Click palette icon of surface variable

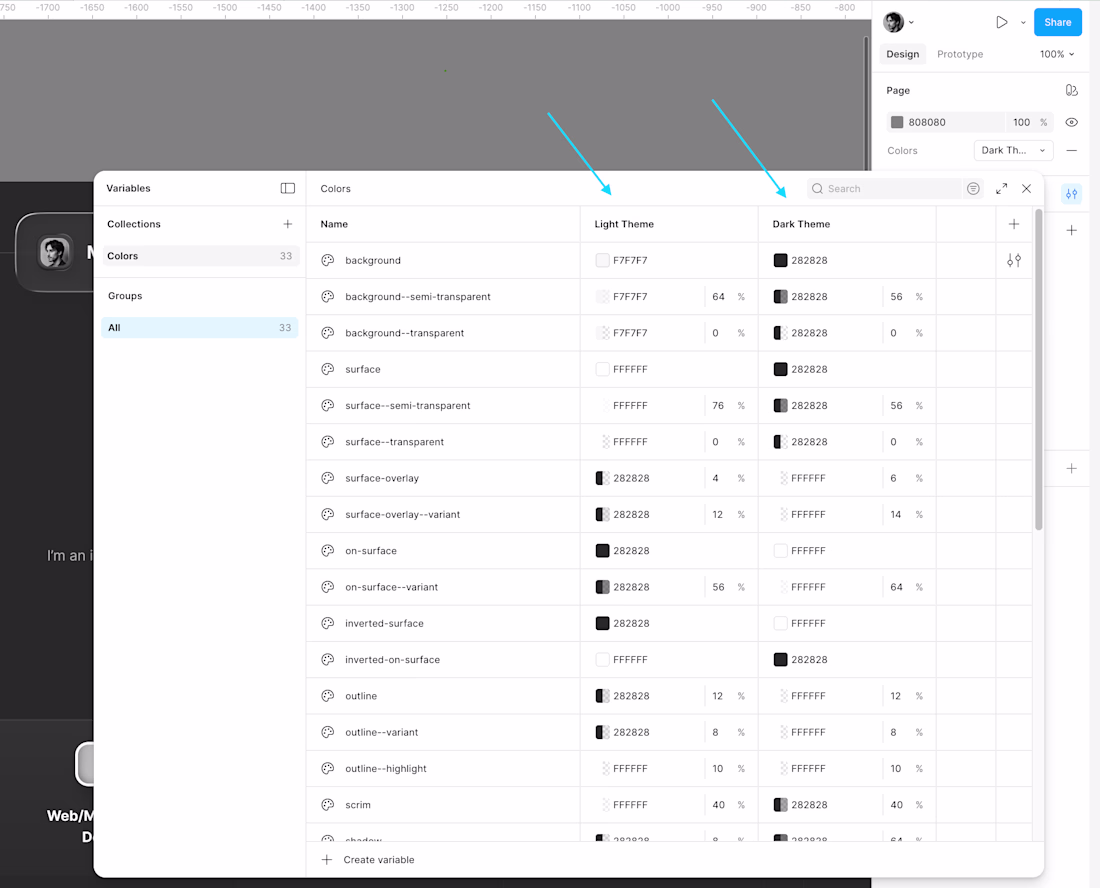[x=328, y=369]
